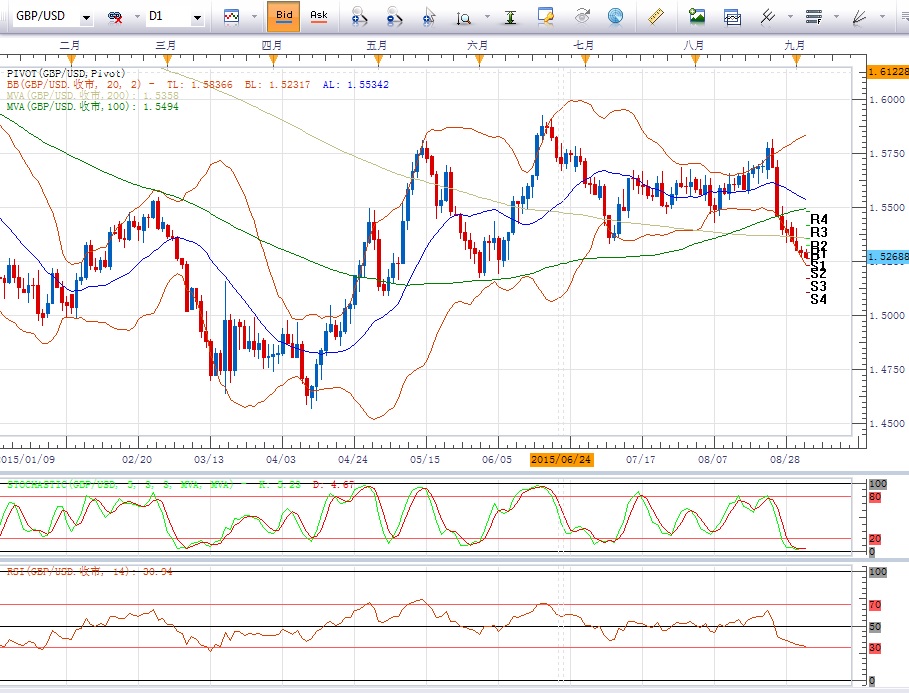Click the RSI 50 level label

pos(875,627)
